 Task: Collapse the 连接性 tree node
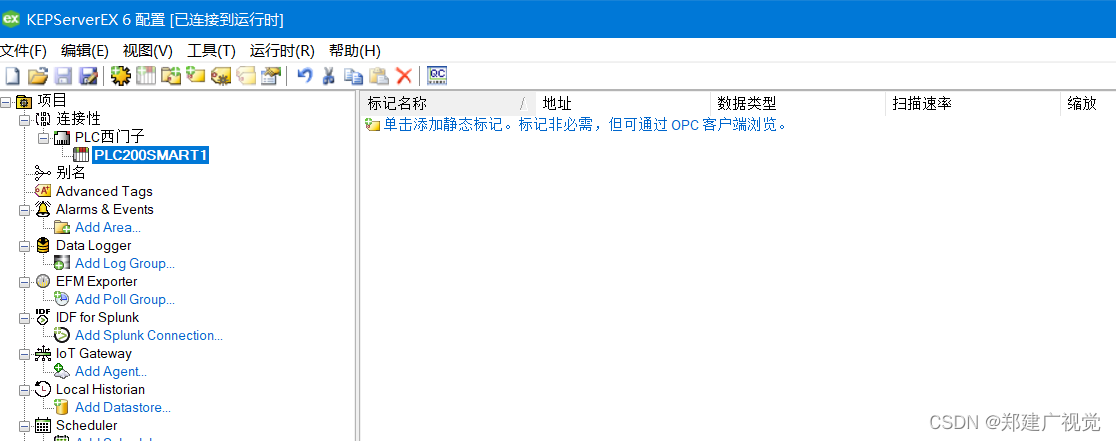24,119
